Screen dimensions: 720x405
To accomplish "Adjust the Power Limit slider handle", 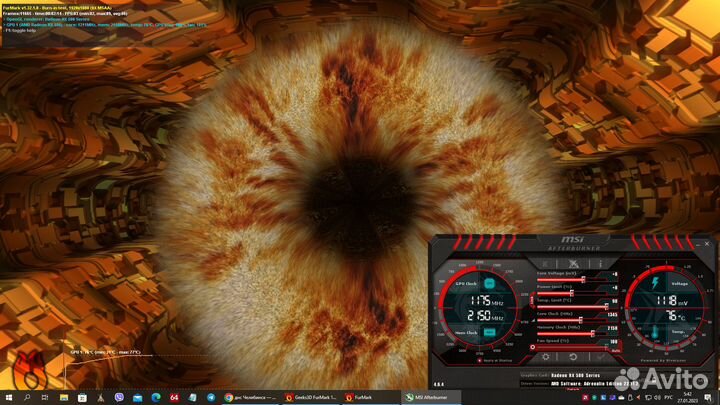I will [572, 293].
